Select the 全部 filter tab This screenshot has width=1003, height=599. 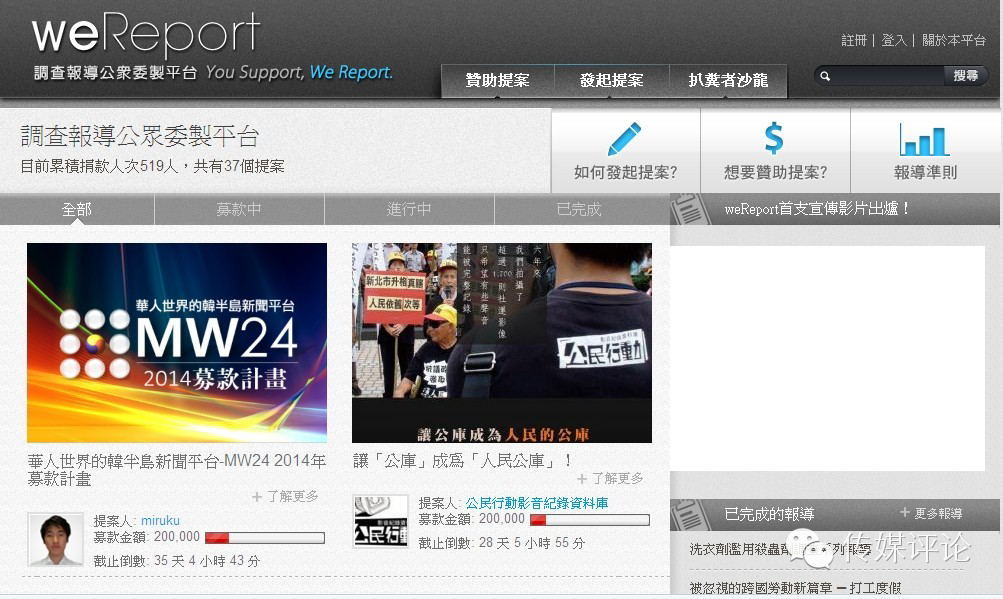coord(77,209)
